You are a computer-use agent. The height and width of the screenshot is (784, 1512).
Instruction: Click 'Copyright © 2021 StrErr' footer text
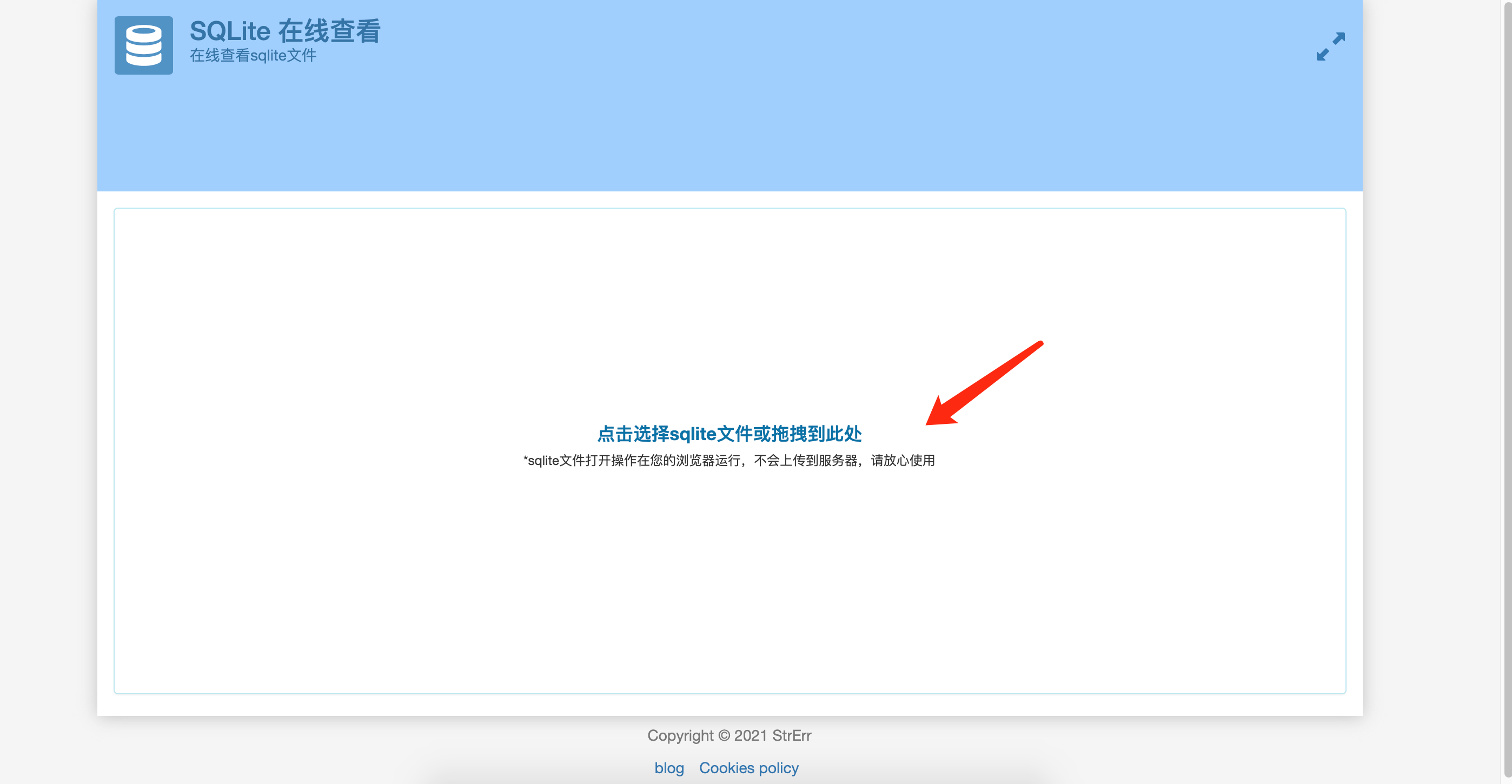pyautogui.click(x=729, y=735)
